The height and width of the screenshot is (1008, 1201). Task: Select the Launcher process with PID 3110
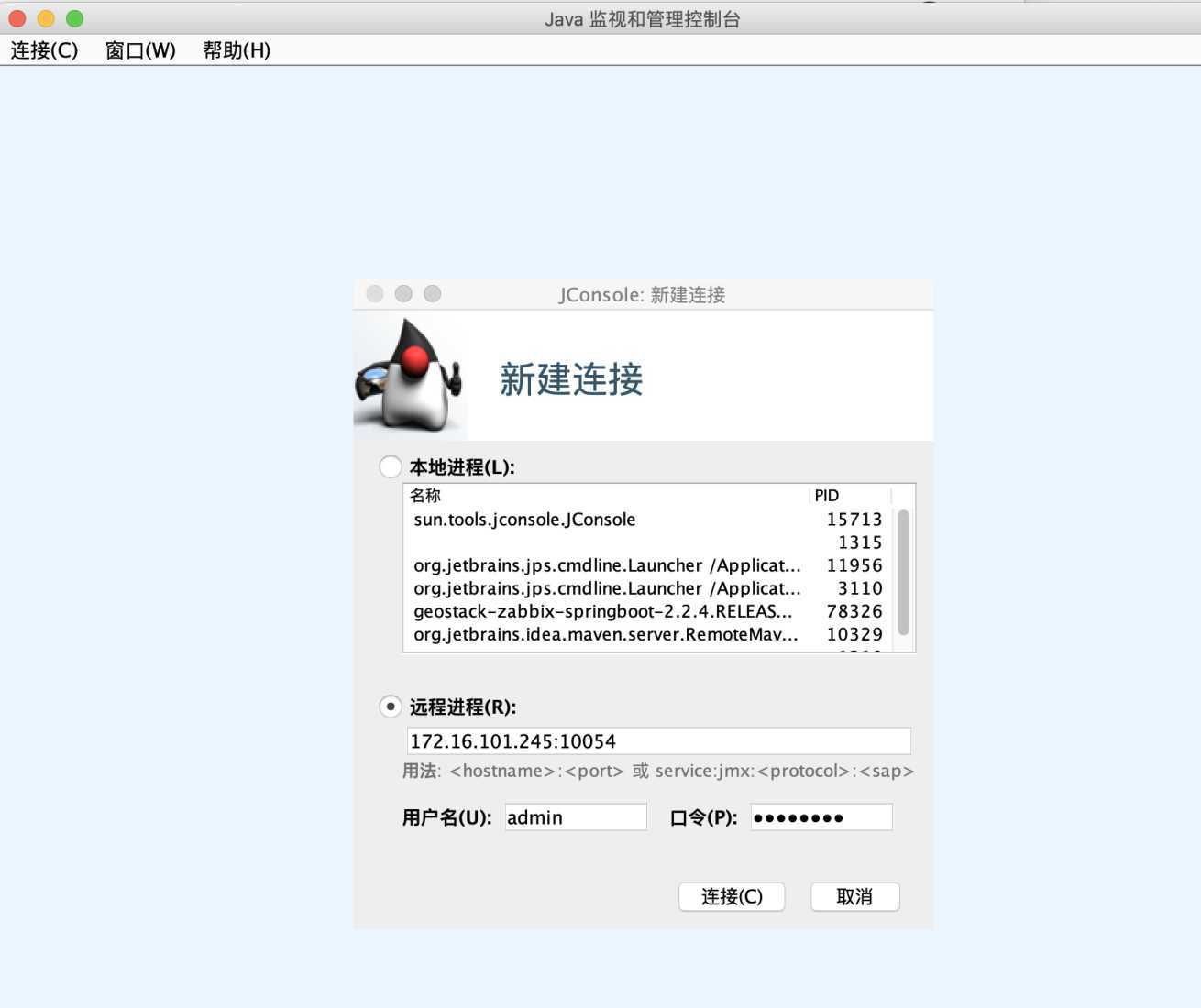point(647,588)
